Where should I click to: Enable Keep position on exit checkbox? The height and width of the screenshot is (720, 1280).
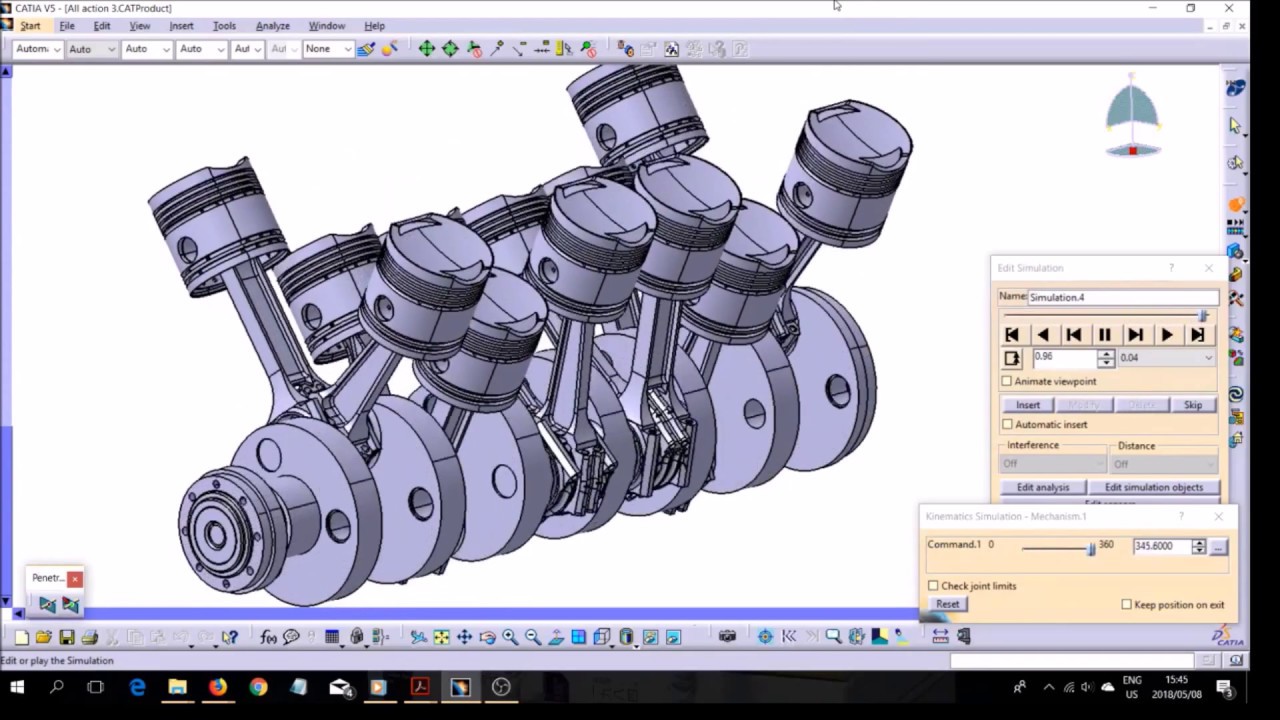click(1127, 605)
